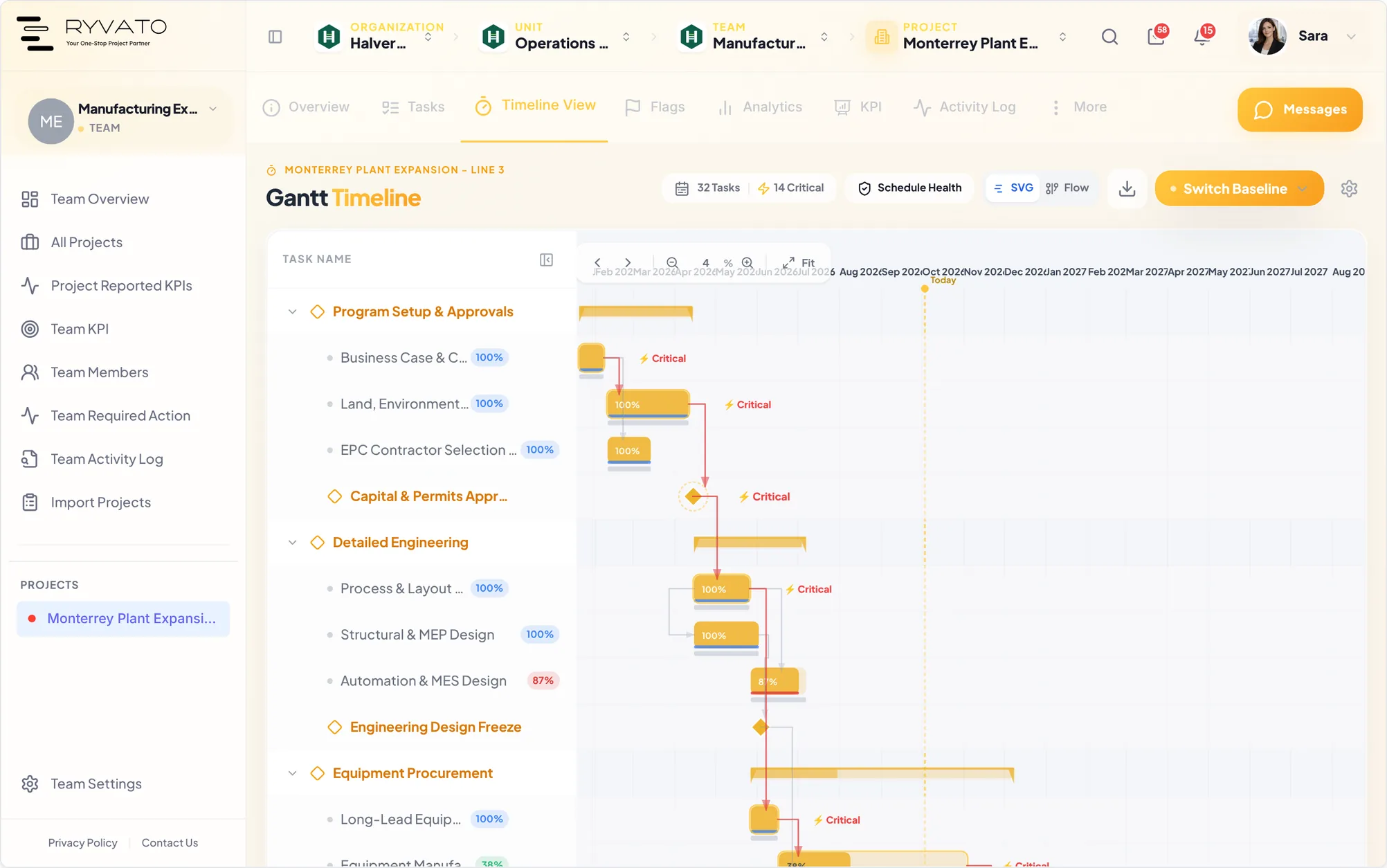
Task: Open notifications bell with 15 badge
Action: pos(1203,36)
